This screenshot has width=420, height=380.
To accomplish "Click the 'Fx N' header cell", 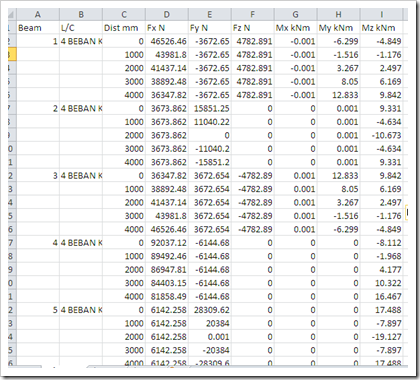I will [167, 28].
